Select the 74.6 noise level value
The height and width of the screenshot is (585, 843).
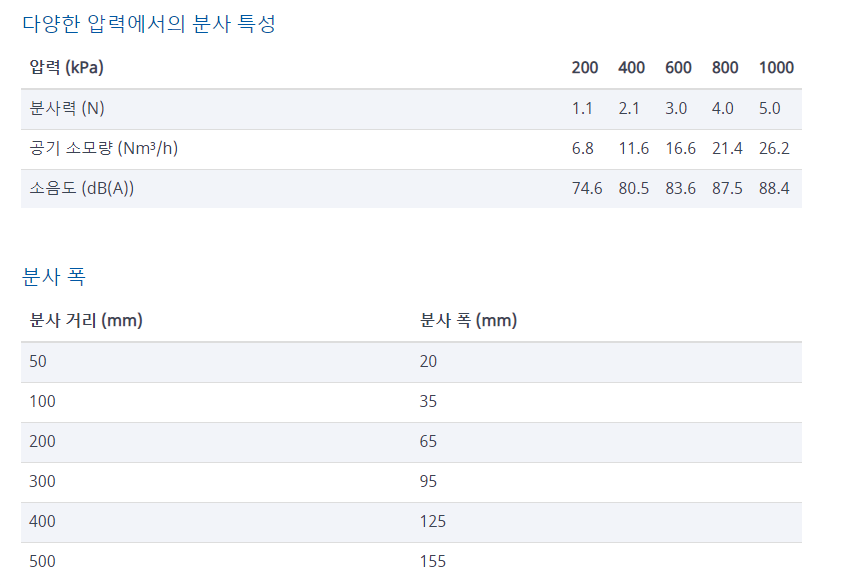pyautogui.click(x=587, y=189)
